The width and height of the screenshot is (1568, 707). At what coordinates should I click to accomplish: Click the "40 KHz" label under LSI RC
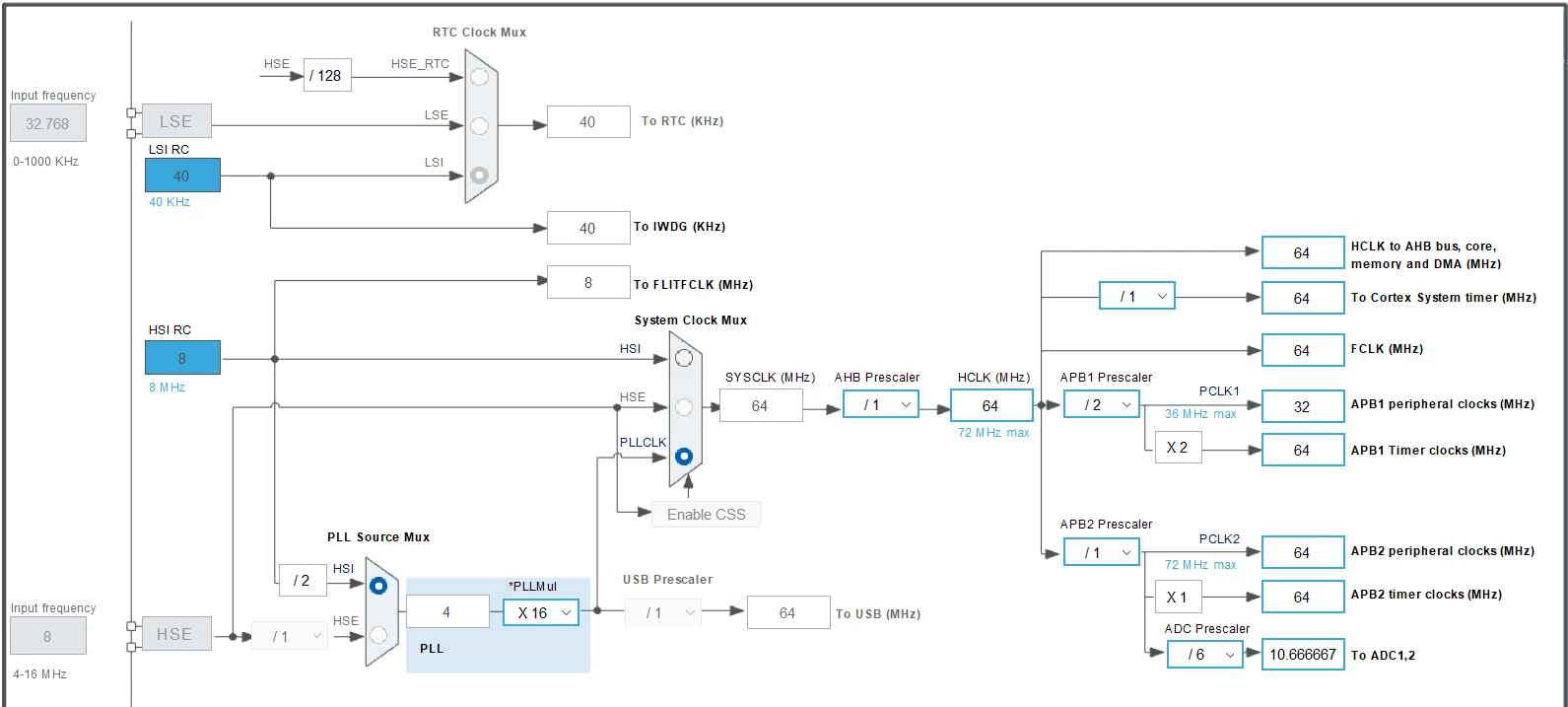point(170,202)
